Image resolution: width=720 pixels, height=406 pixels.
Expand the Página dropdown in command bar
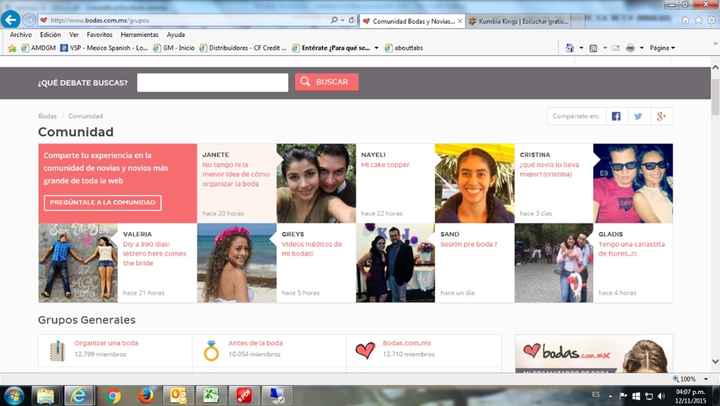click(x=662, y=48)
